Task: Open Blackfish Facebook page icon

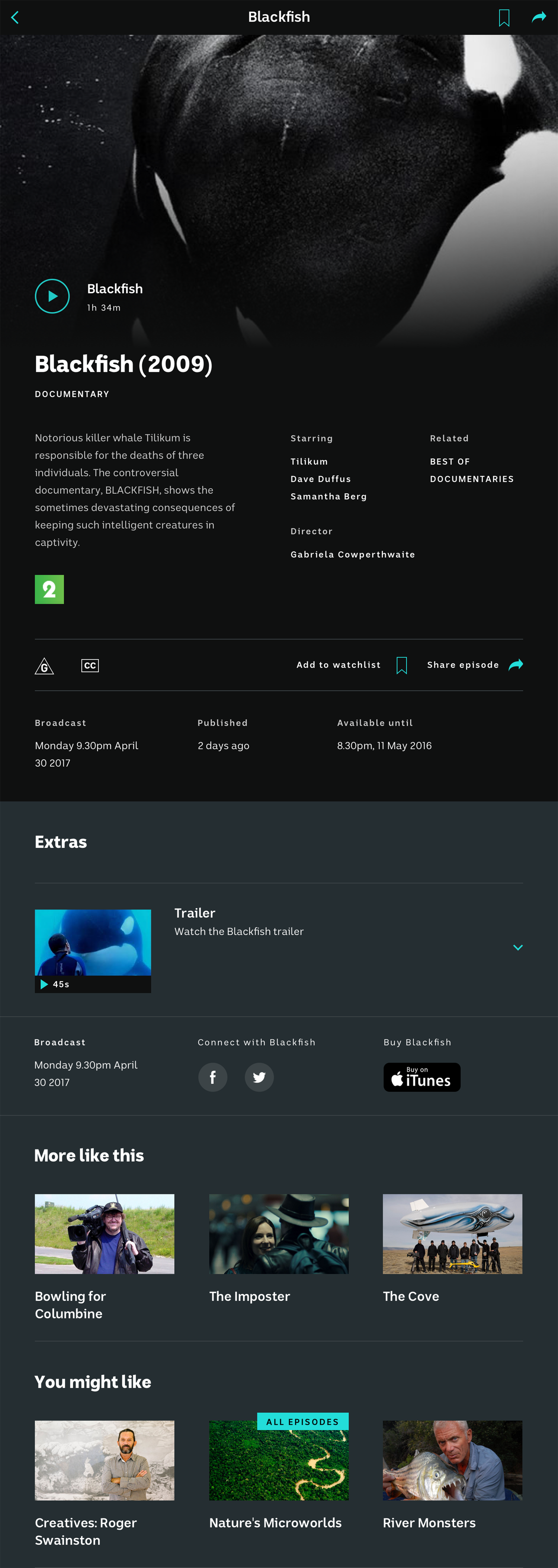Action: tap(213, 1077)
